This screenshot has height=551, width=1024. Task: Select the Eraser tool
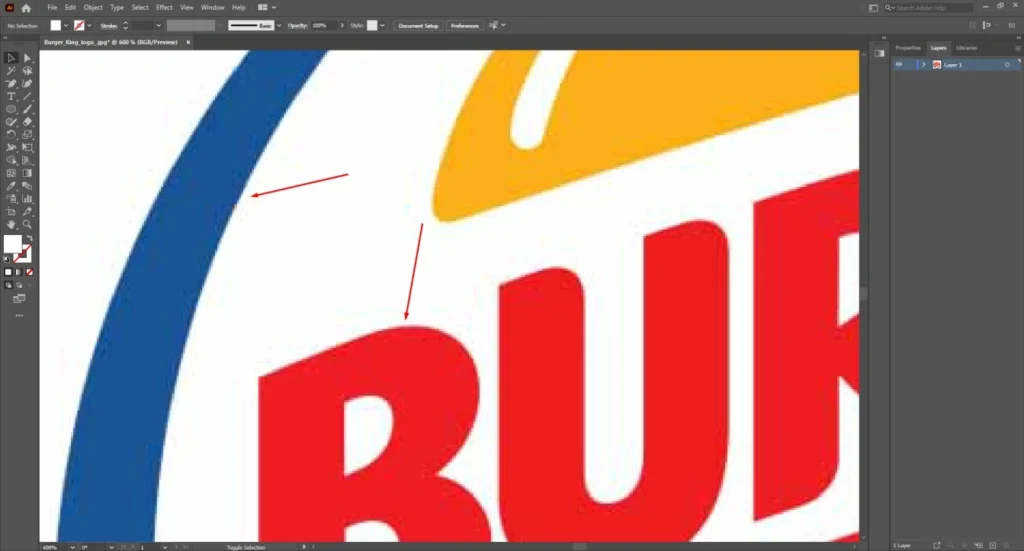pos(27,122)
